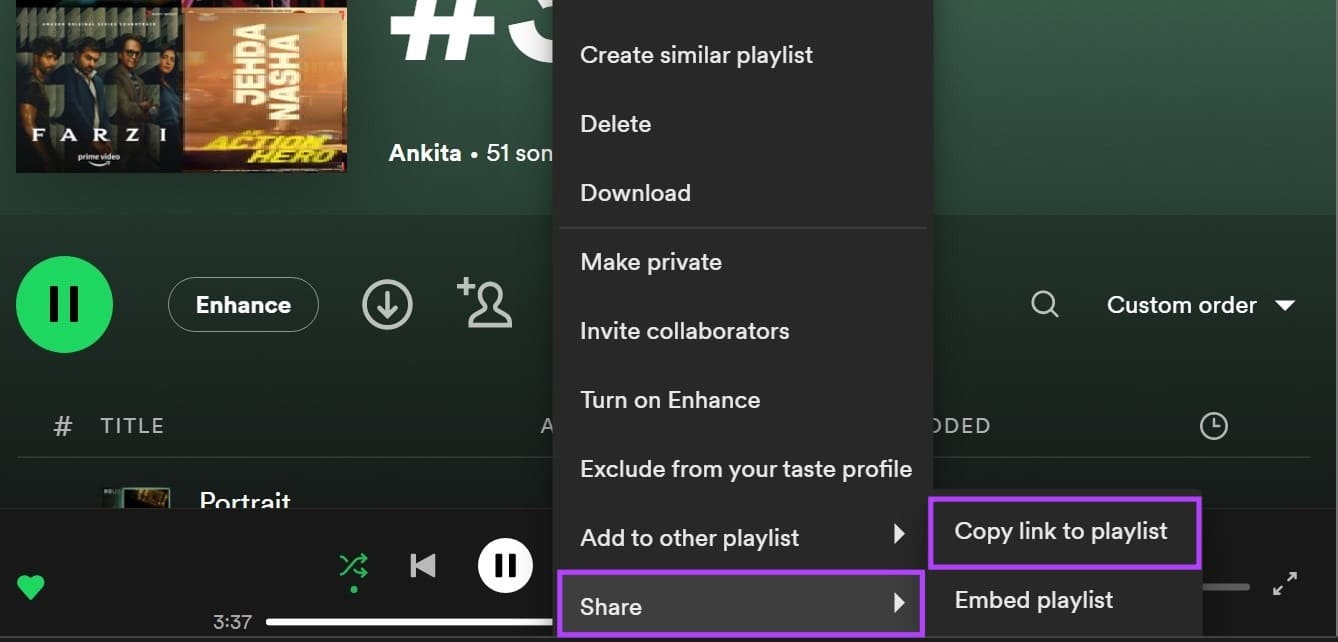Click the green pause button near Enhance
Viewport: 1338px width, 642px height.
[x=64, y=304]
